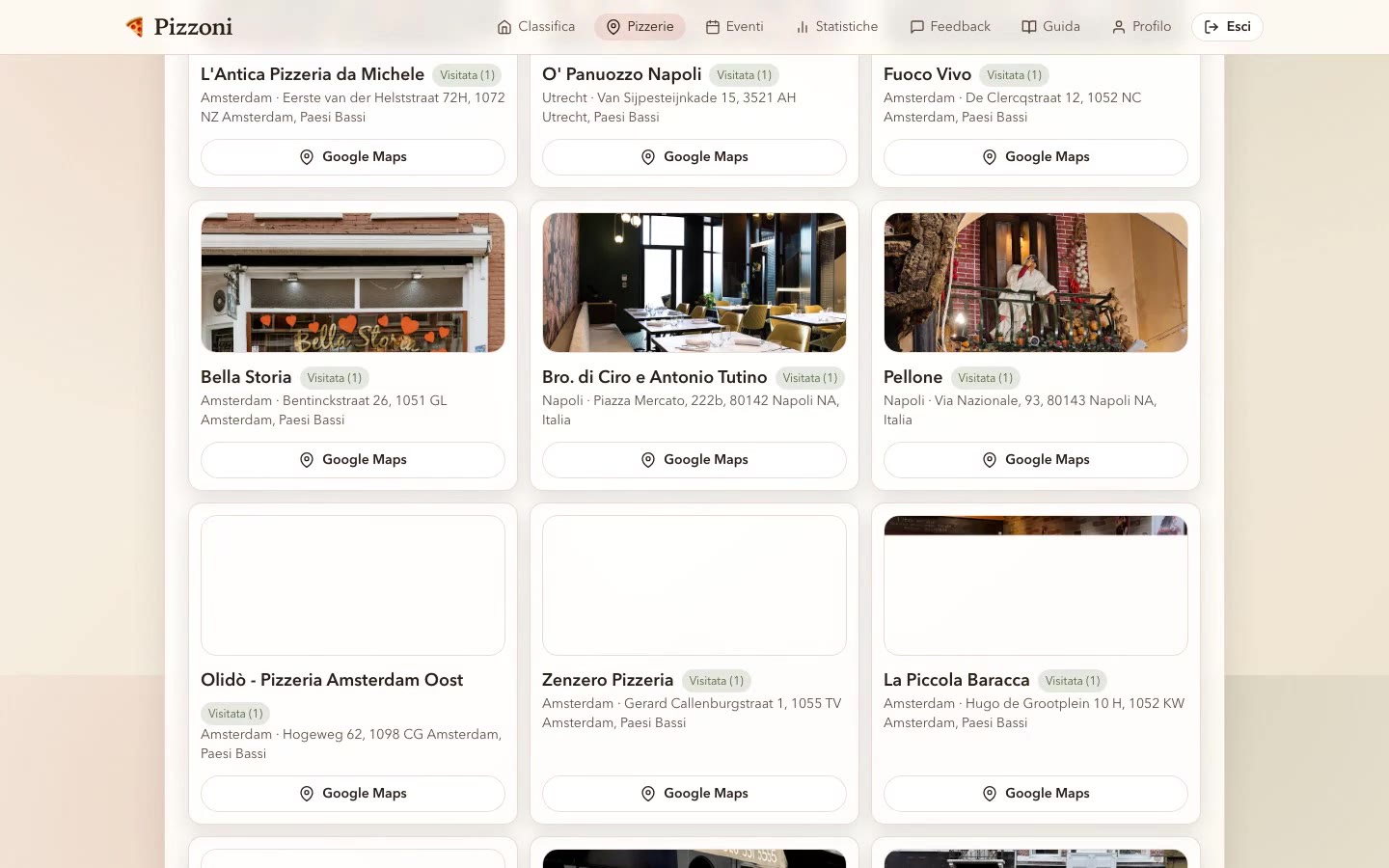Click the Visitata (1) badge on Fuoco Vivo

point(1015,75)
